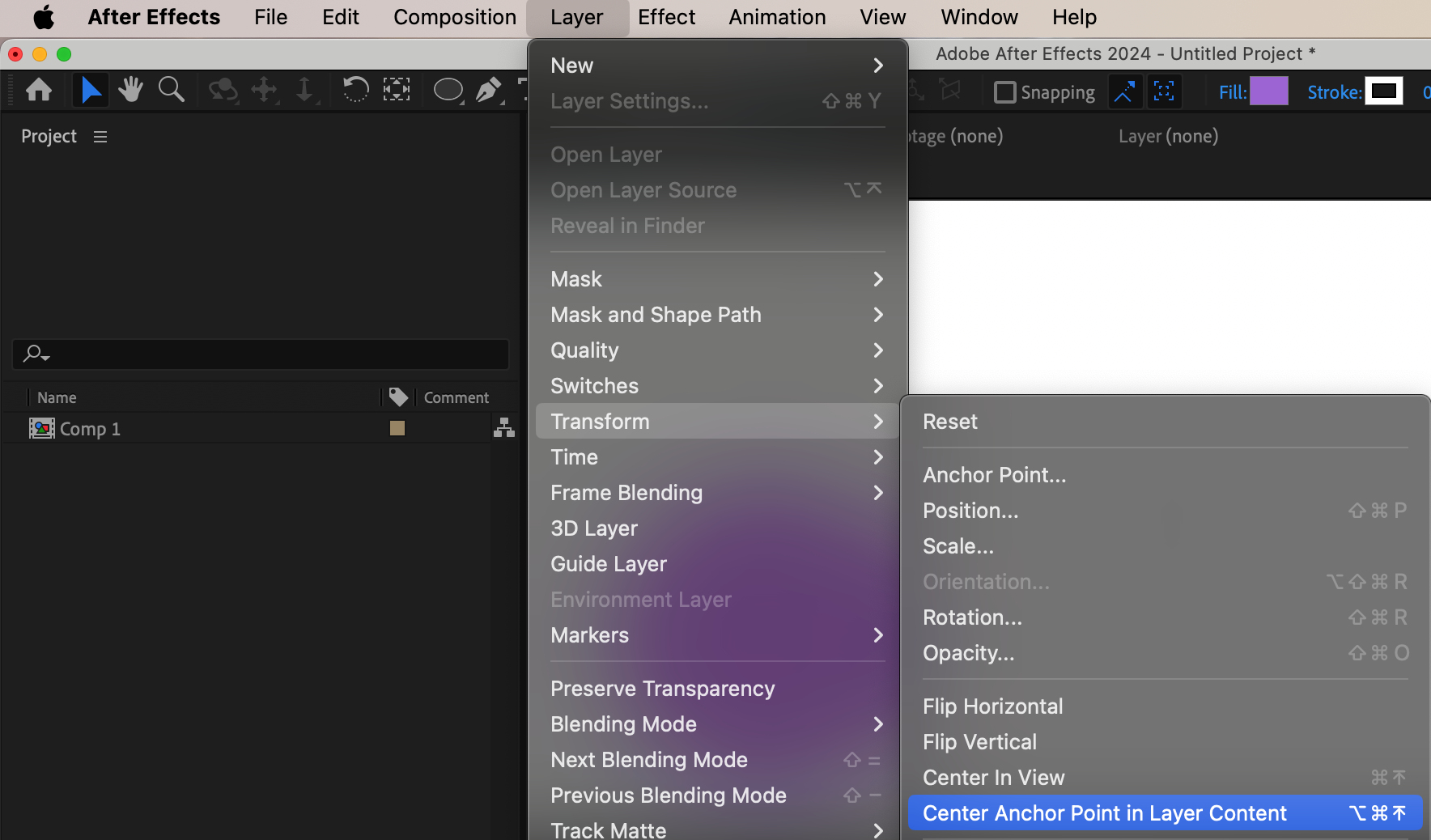This screenshot has width=1431, height=840.
Task: Click the blue Stroke options label
Action: (1335, 92)
